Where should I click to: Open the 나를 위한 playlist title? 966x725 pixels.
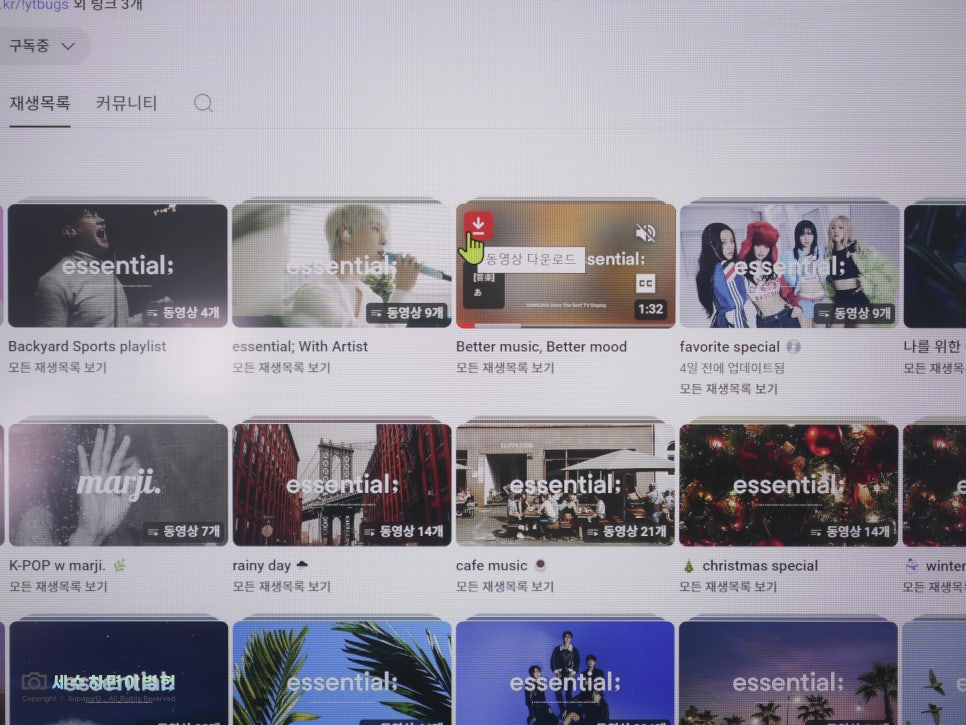click(934, 347)
